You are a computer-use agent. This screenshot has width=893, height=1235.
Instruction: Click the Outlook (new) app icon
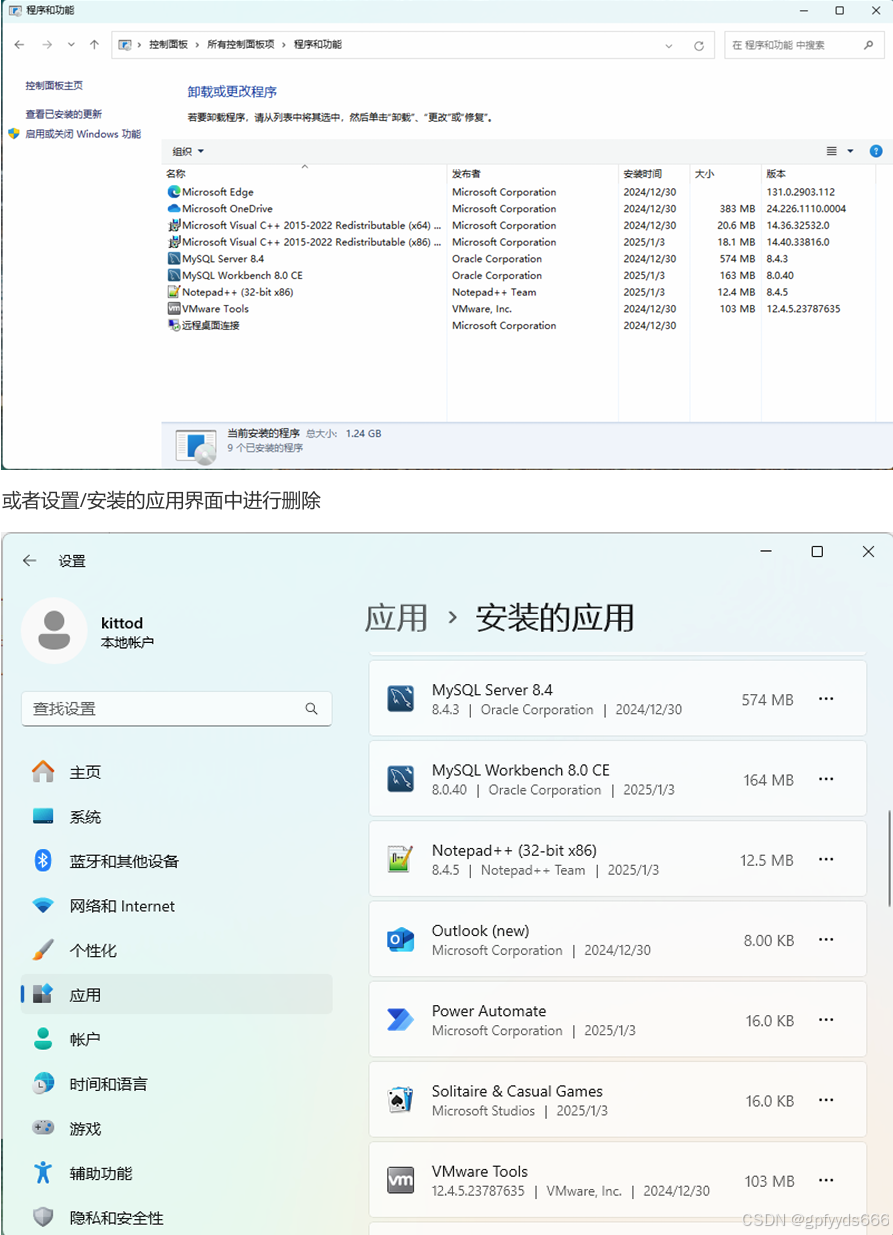pos(401,940)
